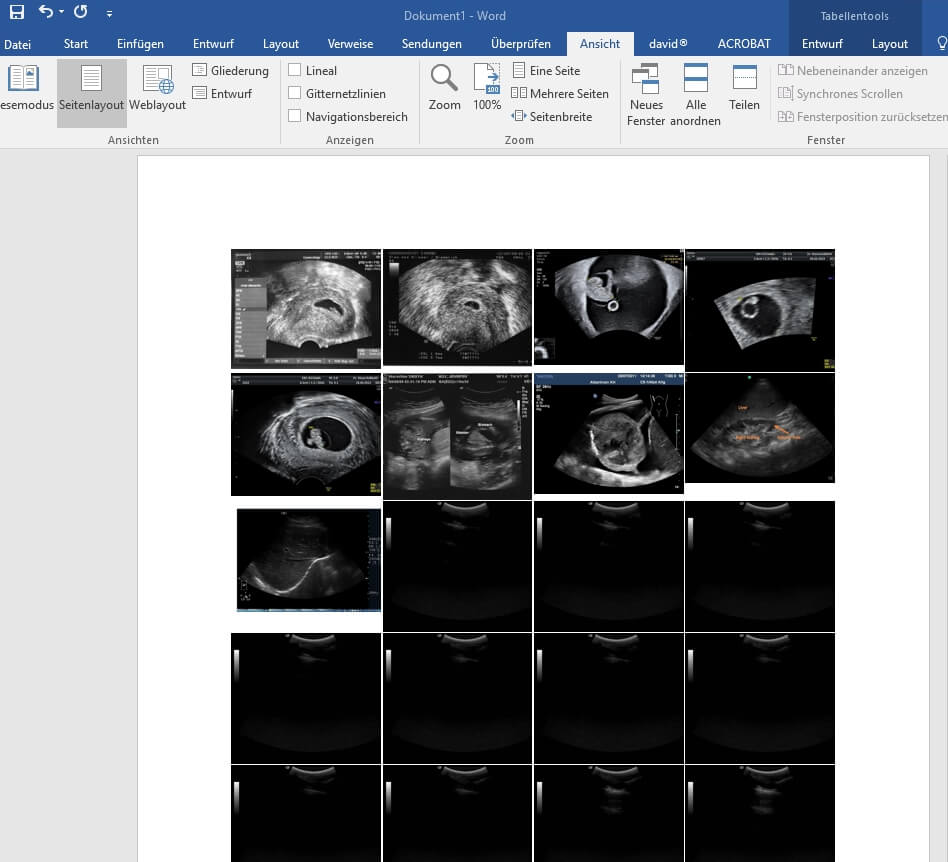The height and width of the screenshot is (862, 948).
Task: Open Neues Fenster
Action: click(646, 96)
